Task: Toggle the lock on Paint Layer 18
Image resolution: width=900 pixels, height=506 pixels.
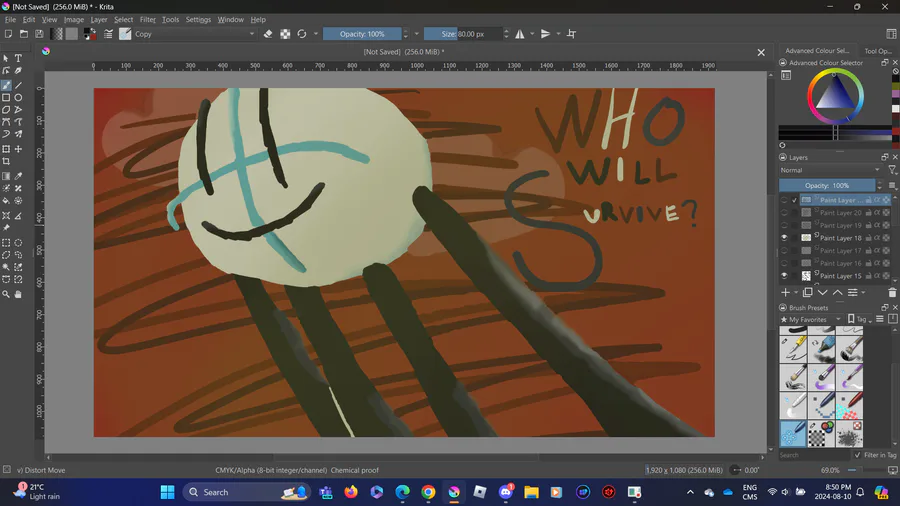Action: point(868,238)
